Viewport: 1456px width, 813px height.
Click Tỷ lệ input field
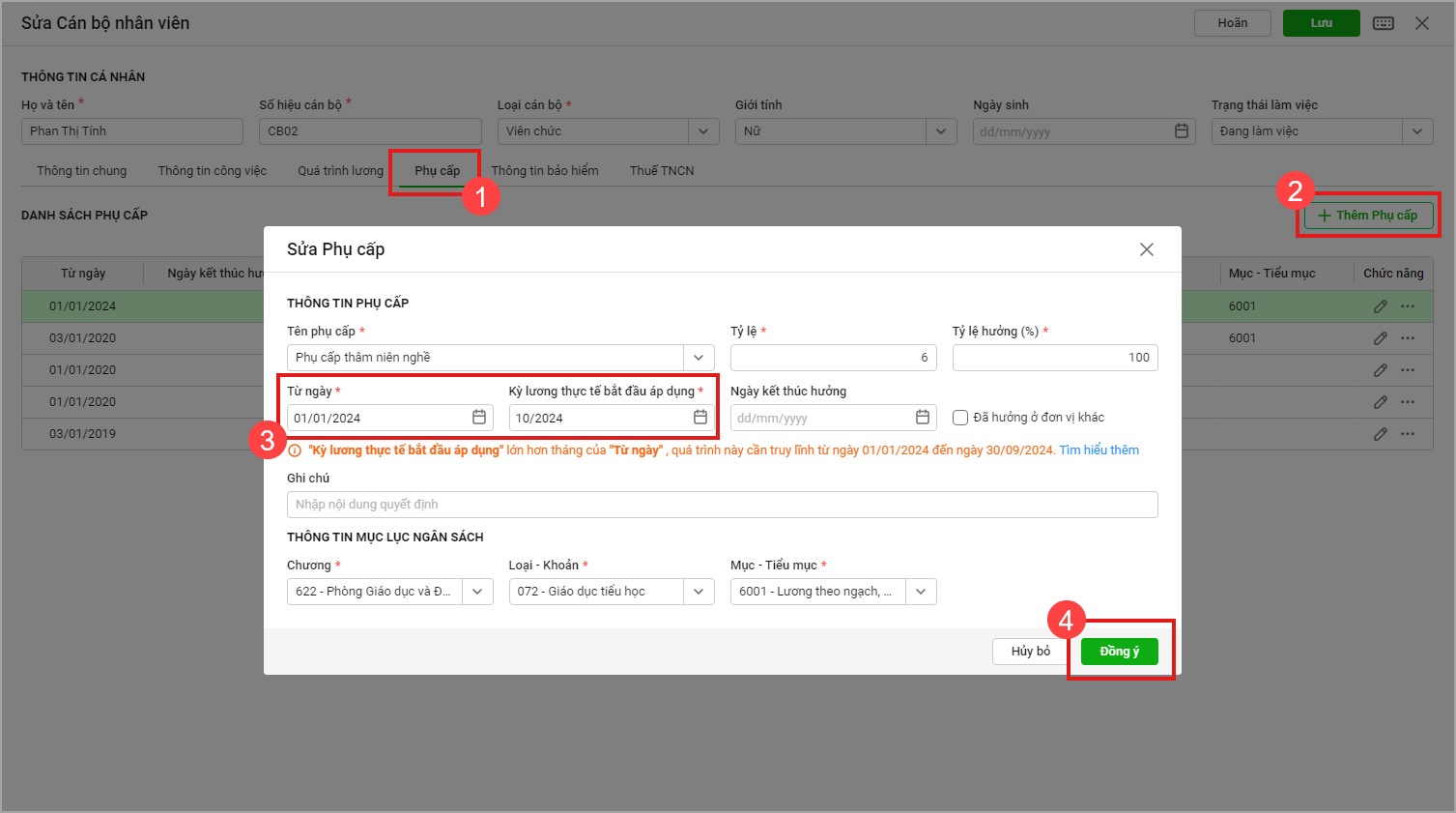coord(833,358)
